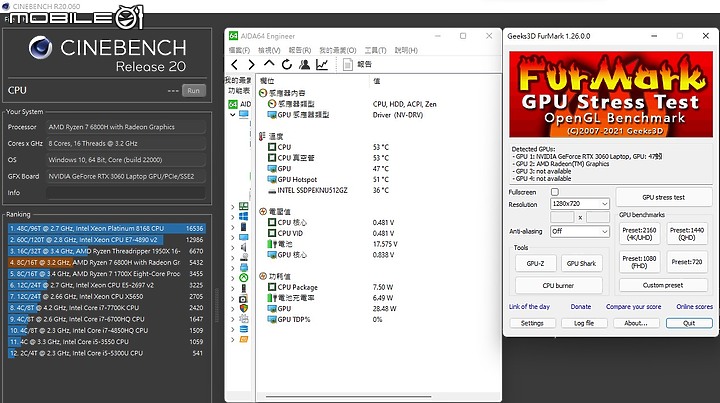Image resolution: width=720 pixels, height=403 pixels.
Task: Click the sensor clock icon beside 感應器內容
Action: click(263, 93)
